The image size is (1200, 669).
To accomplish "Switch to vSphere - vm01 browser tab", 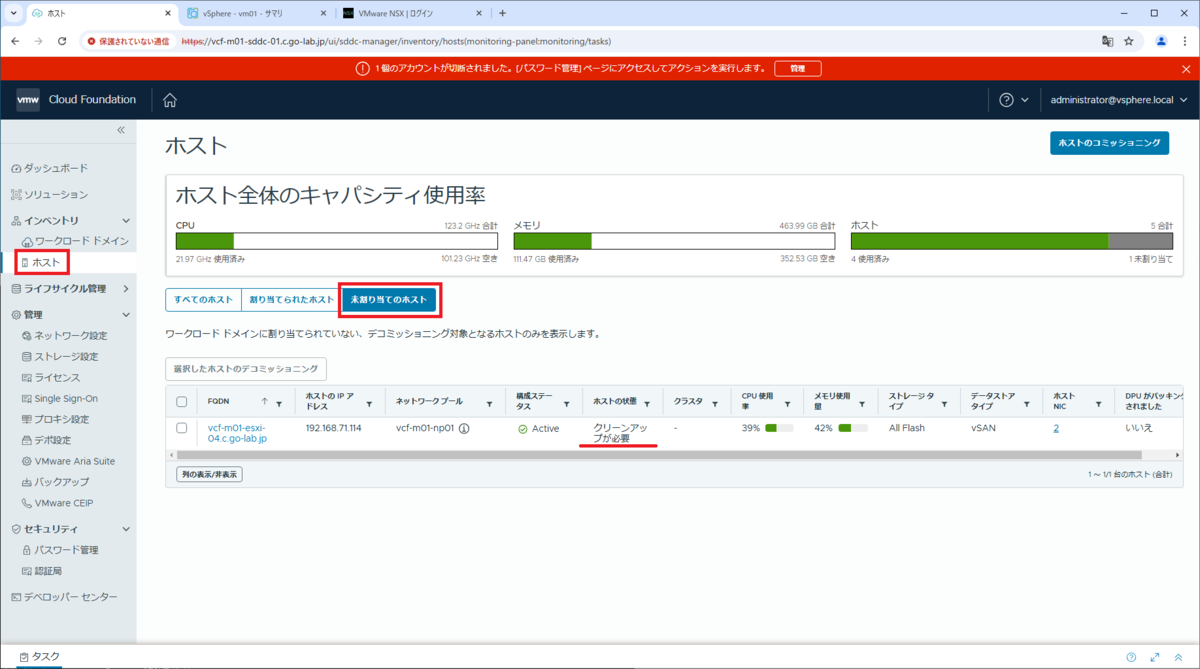I will click(x=257, y=13).
